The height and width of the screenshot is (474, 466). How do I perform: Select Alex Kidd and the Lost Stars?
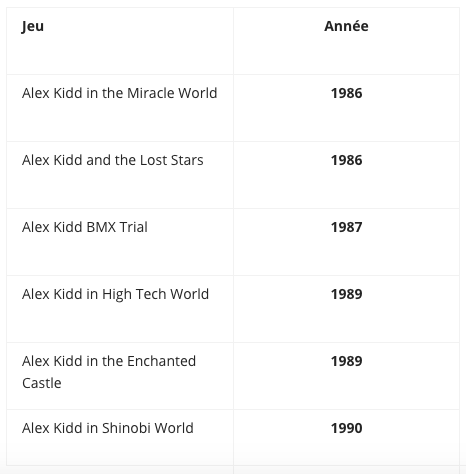click(x=113, y=160)
